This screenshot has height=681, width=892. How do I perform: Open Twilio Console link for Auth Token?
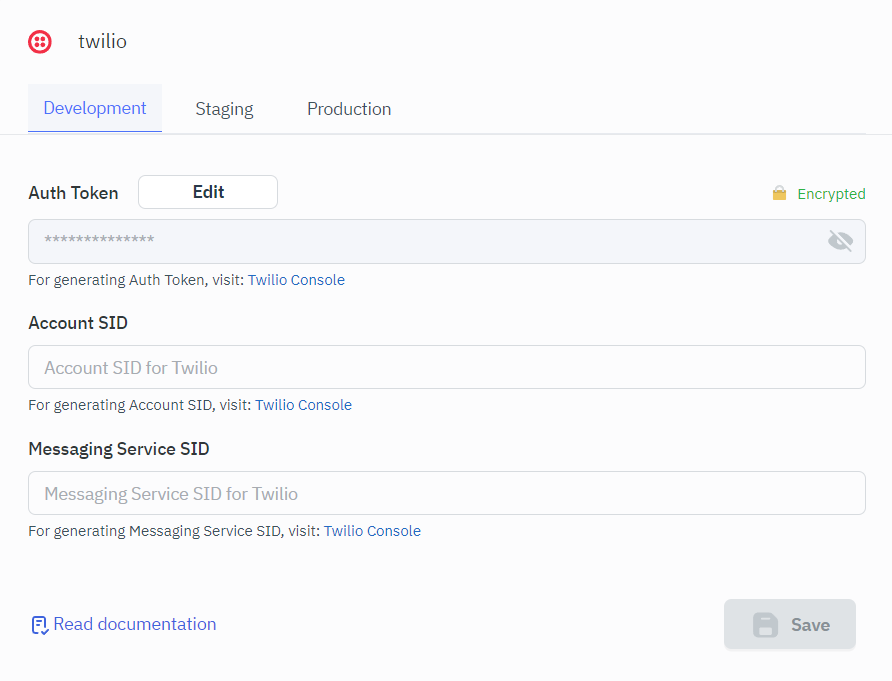(296, 280)
